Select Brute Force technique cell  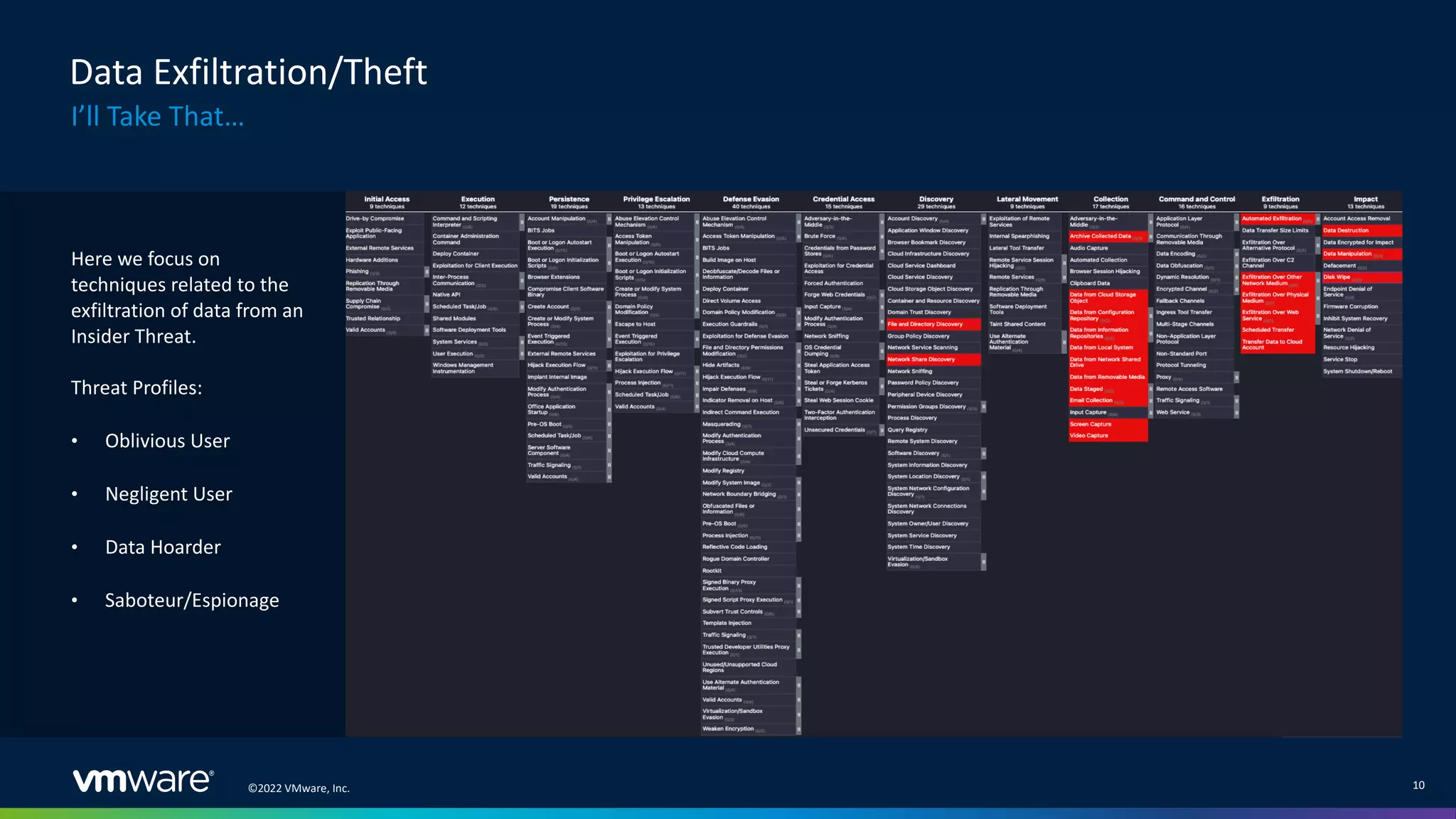841,237
